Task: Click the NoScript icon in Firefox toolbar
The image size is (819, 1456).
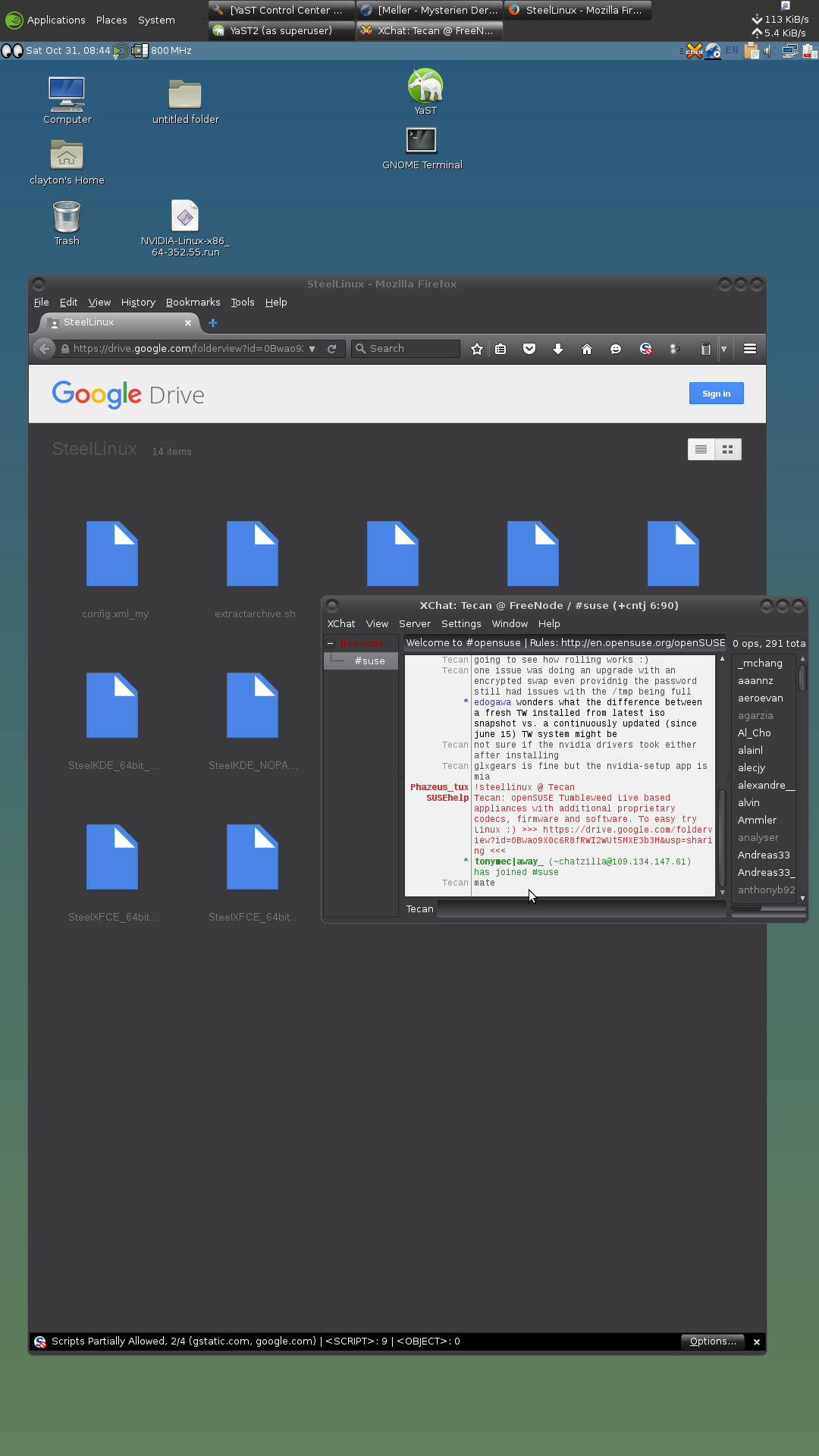Action: 645,349
